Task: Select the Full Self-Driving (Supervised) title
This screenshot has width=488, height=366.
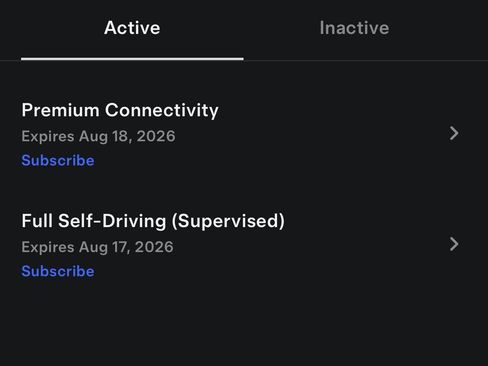Action: click(153, 221)
